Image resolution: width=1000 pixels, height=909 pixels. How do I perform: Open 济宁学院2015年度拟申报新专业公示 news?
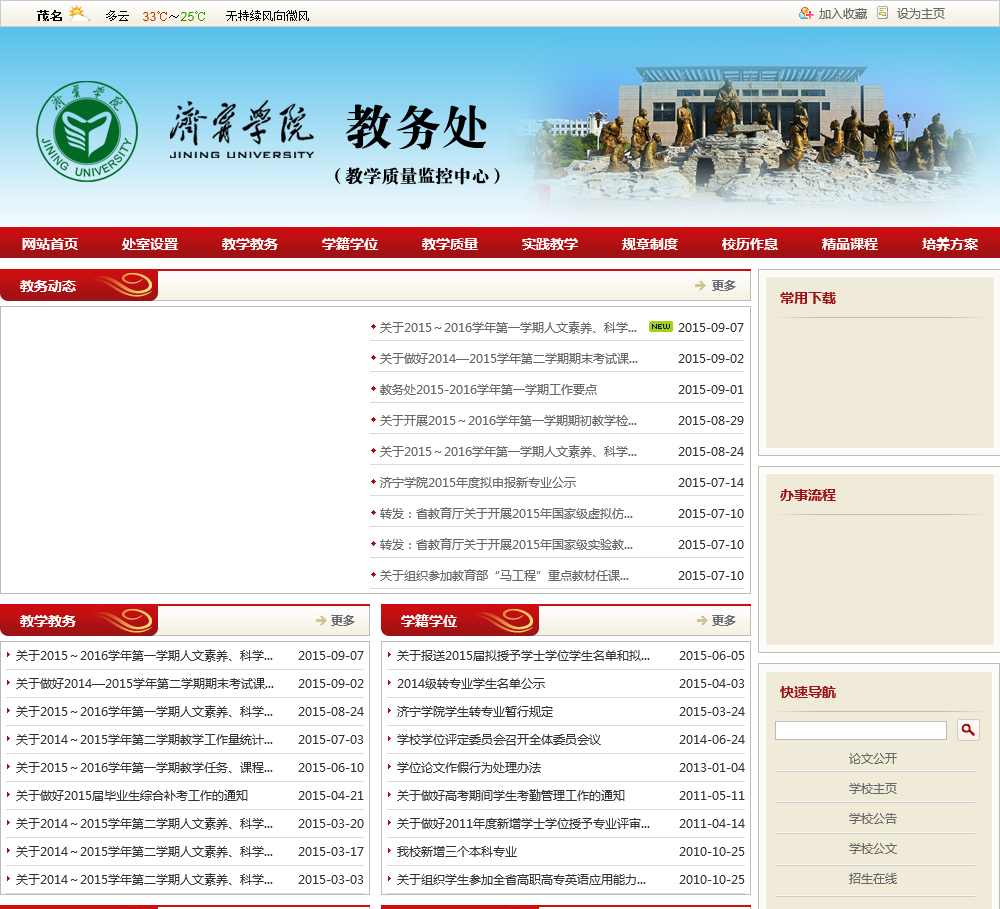click(478, 482)
